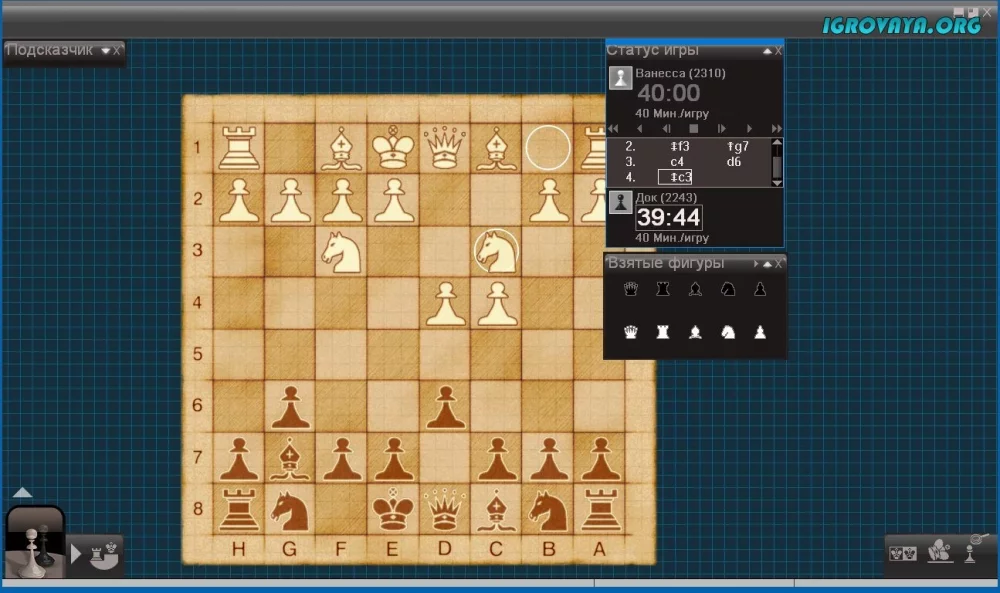Select the white queen on the board
The height and width of the screenshot is (593, 1000).
click(444, 149)
